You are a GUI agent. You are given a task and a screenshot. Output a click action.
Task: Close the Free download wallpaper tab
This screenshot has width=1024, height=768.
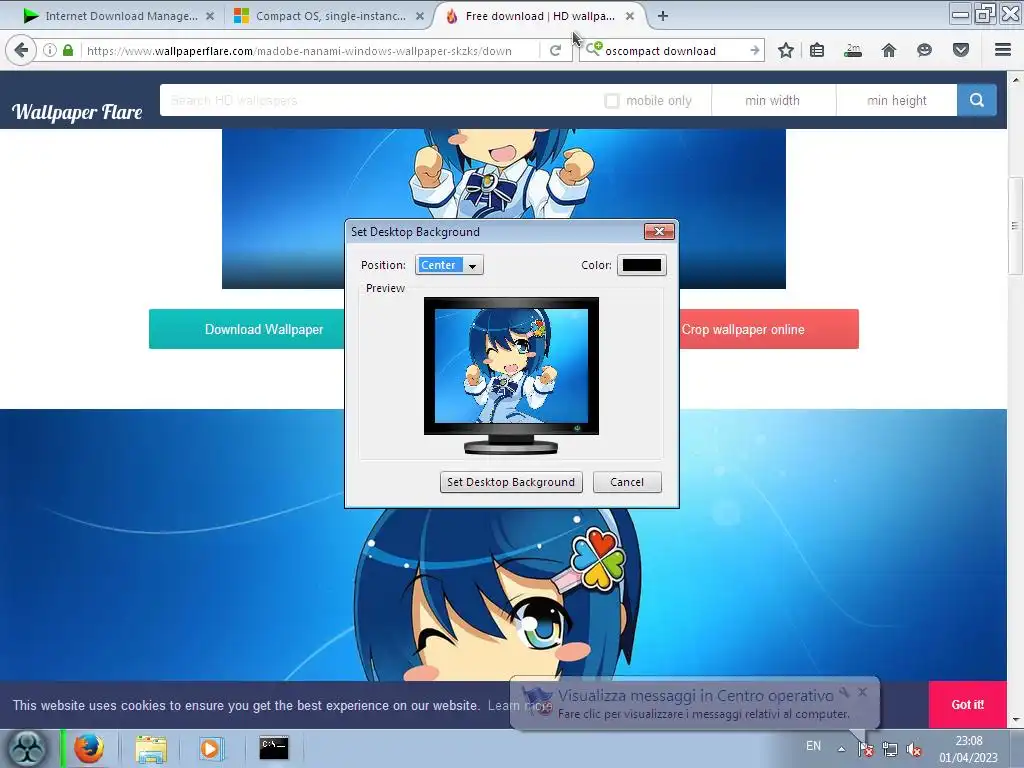pyautogui.click(x=630, y=16)
